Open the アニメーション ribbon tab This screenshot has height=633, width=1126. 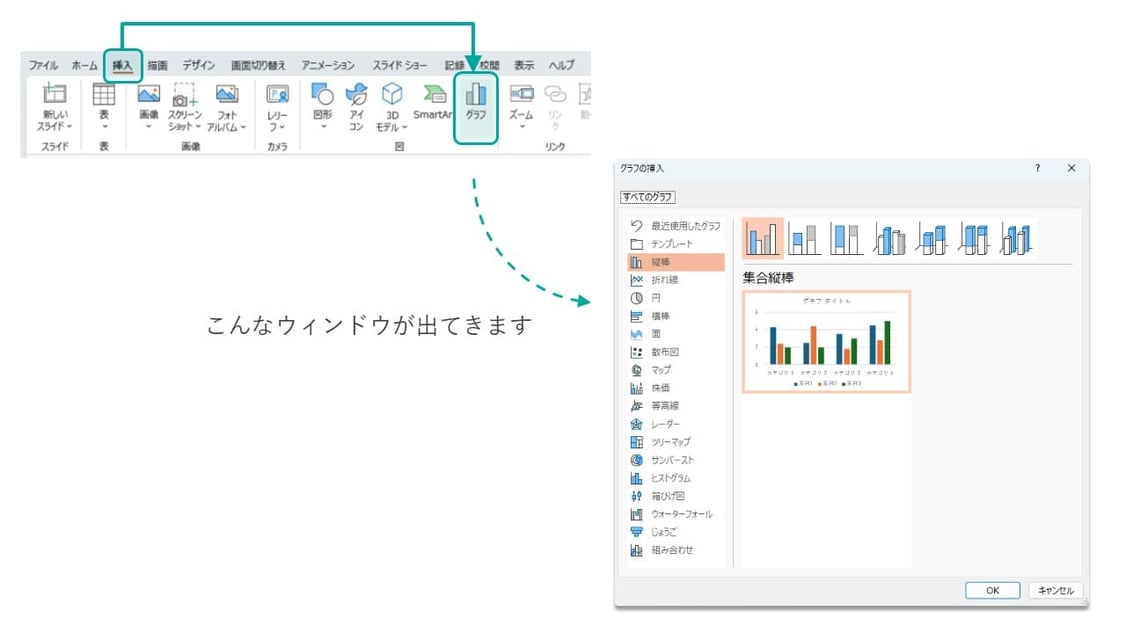coord(331,64)
